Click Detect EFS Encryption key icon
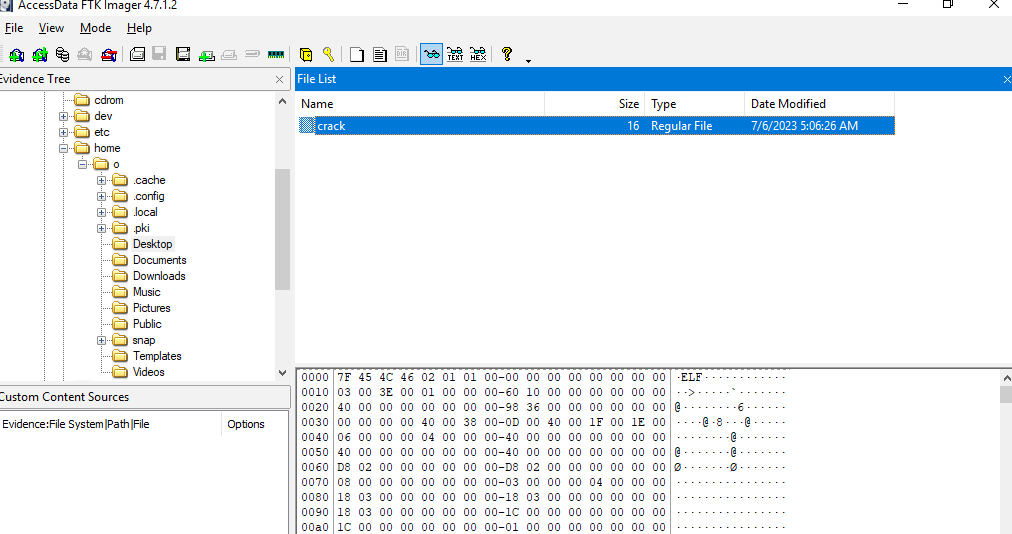This screenshot has width=1012, height=534. pos(329,55)
